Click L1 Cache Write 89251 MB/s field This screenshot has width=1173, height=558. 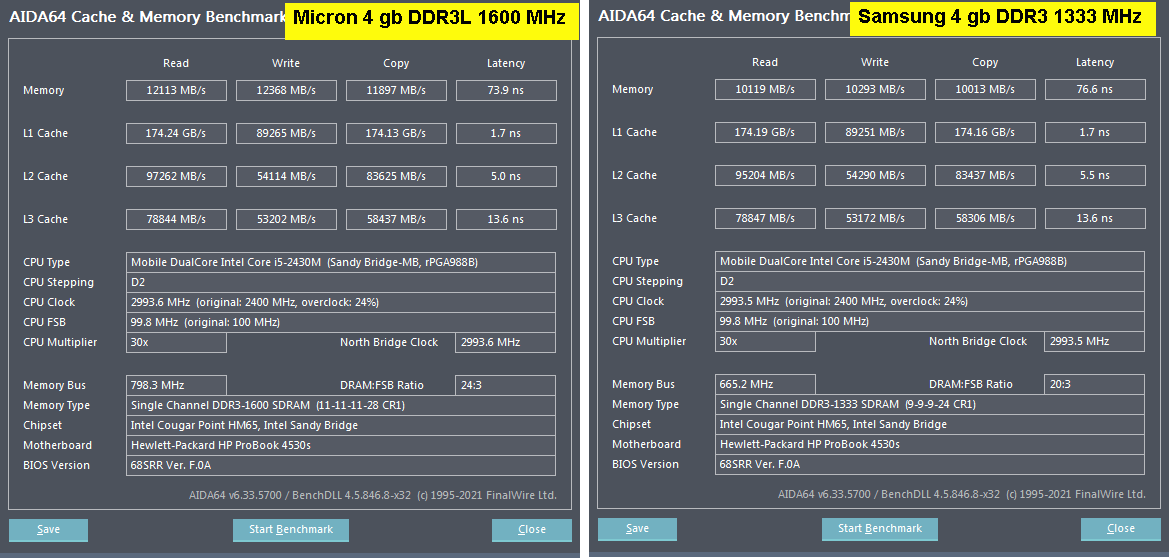pyautogui.click(x=875, y=133)
